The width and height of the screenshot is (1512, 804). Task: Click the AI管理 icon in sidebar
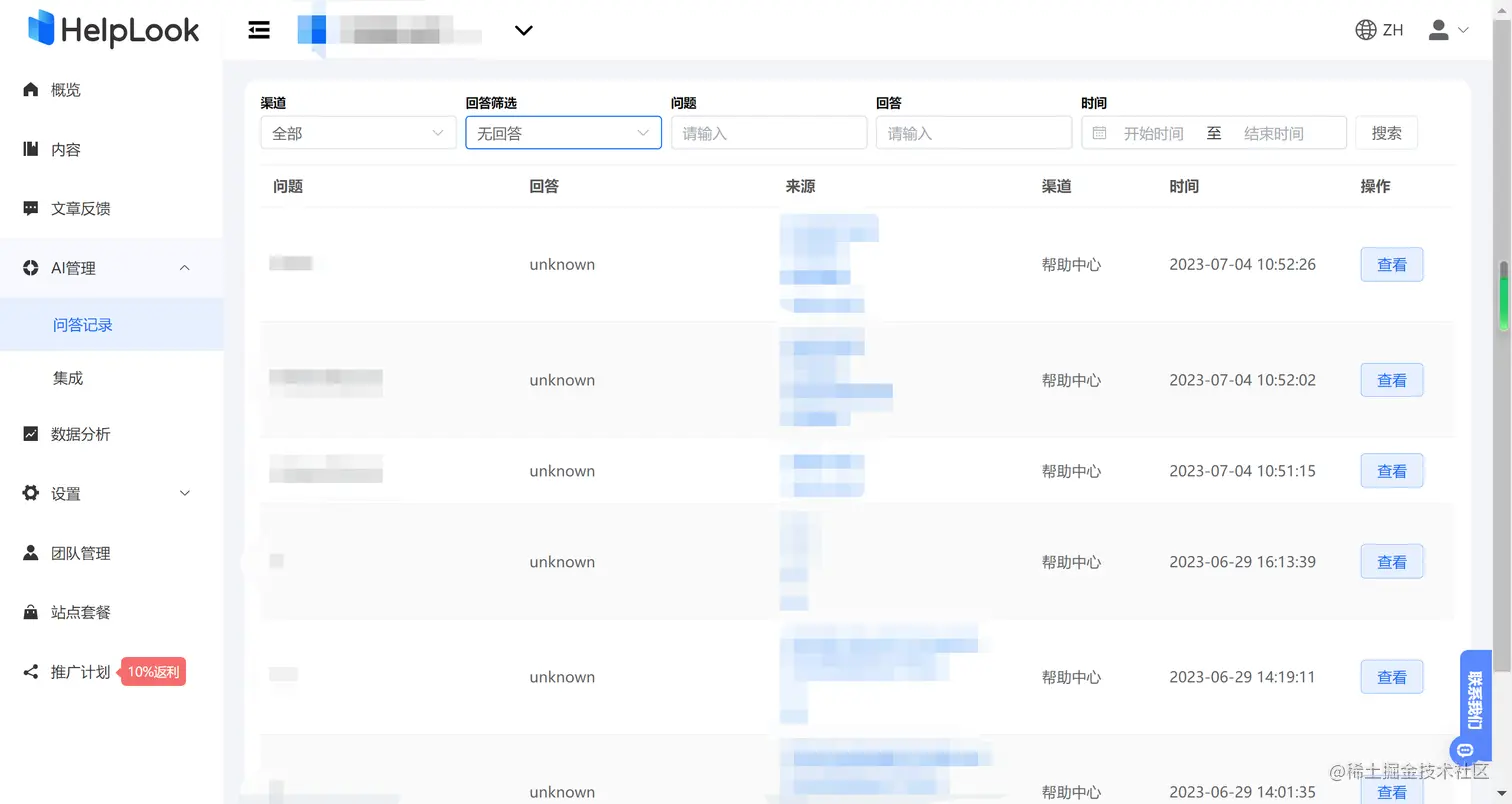point(31,268)
